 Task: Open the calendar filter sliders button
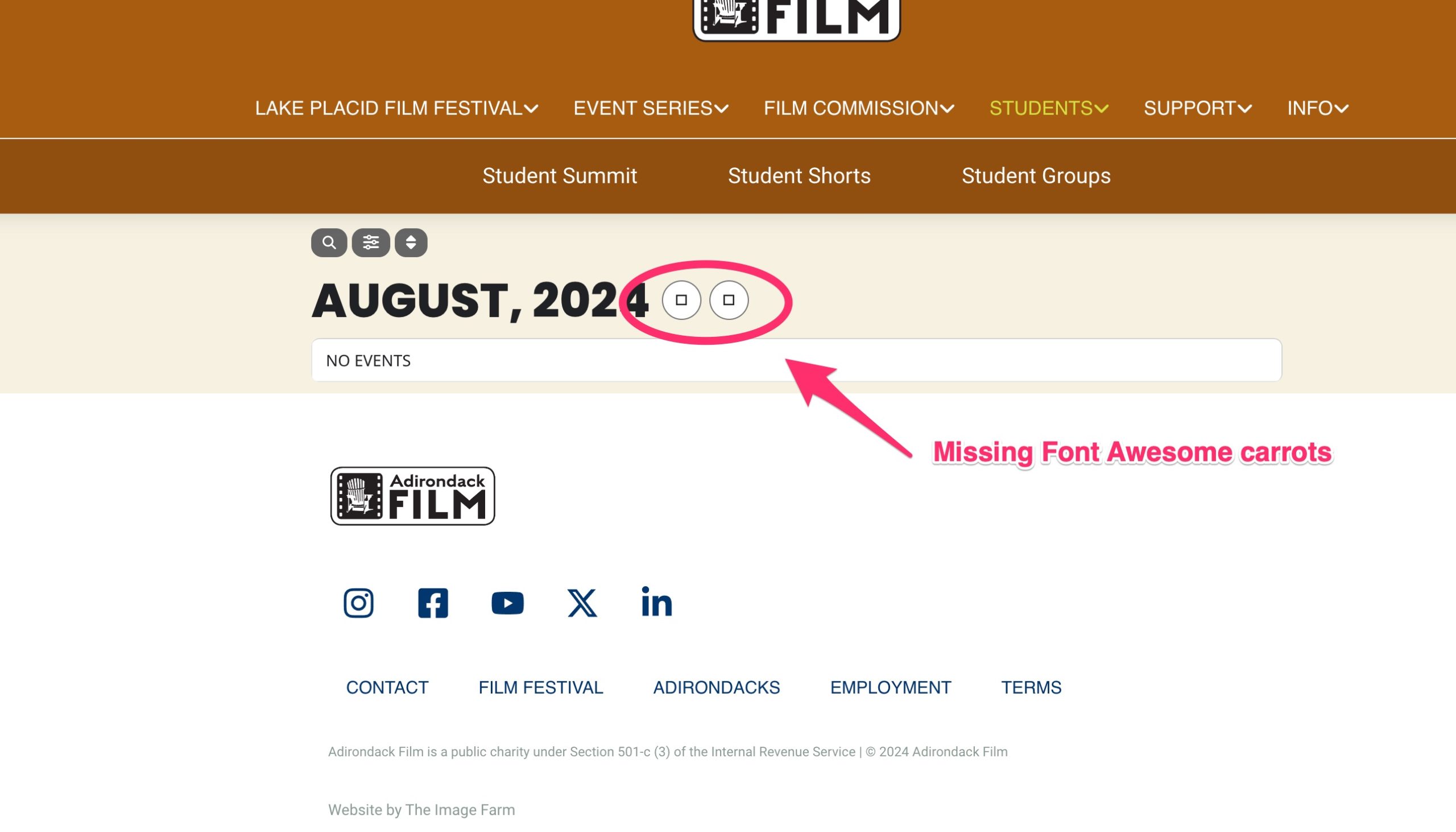pos(371,243)
